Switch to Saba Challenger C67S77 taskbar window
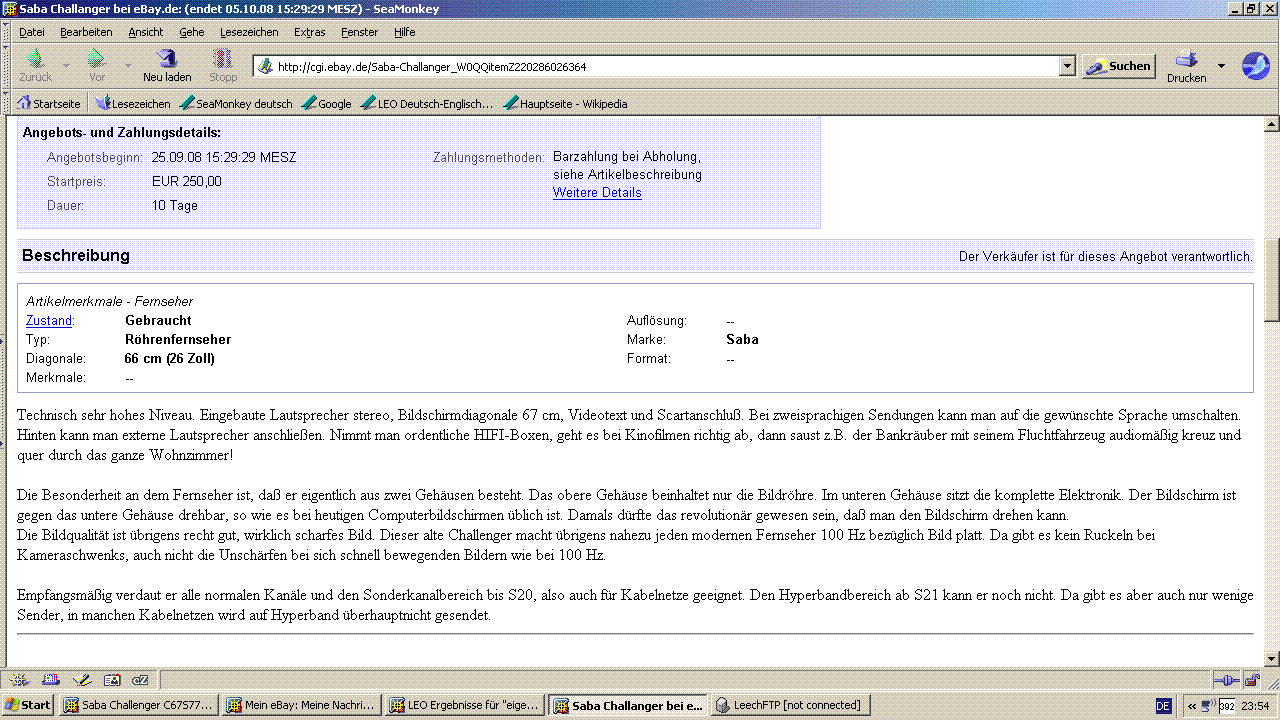 pyautogui.click(x=139, y=705)
